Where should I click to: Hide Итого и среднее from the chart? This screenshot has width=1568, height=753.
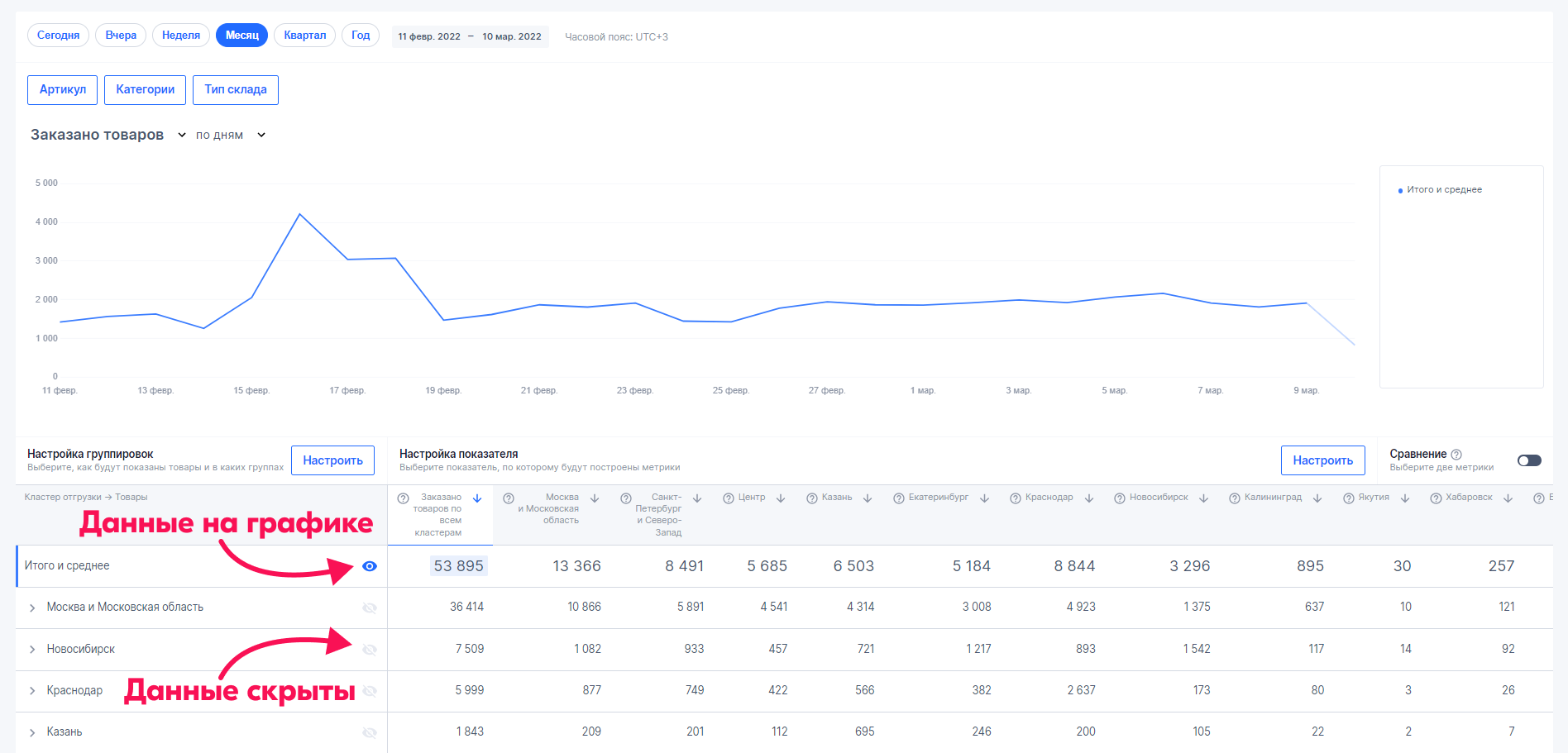tap(370, 566)
